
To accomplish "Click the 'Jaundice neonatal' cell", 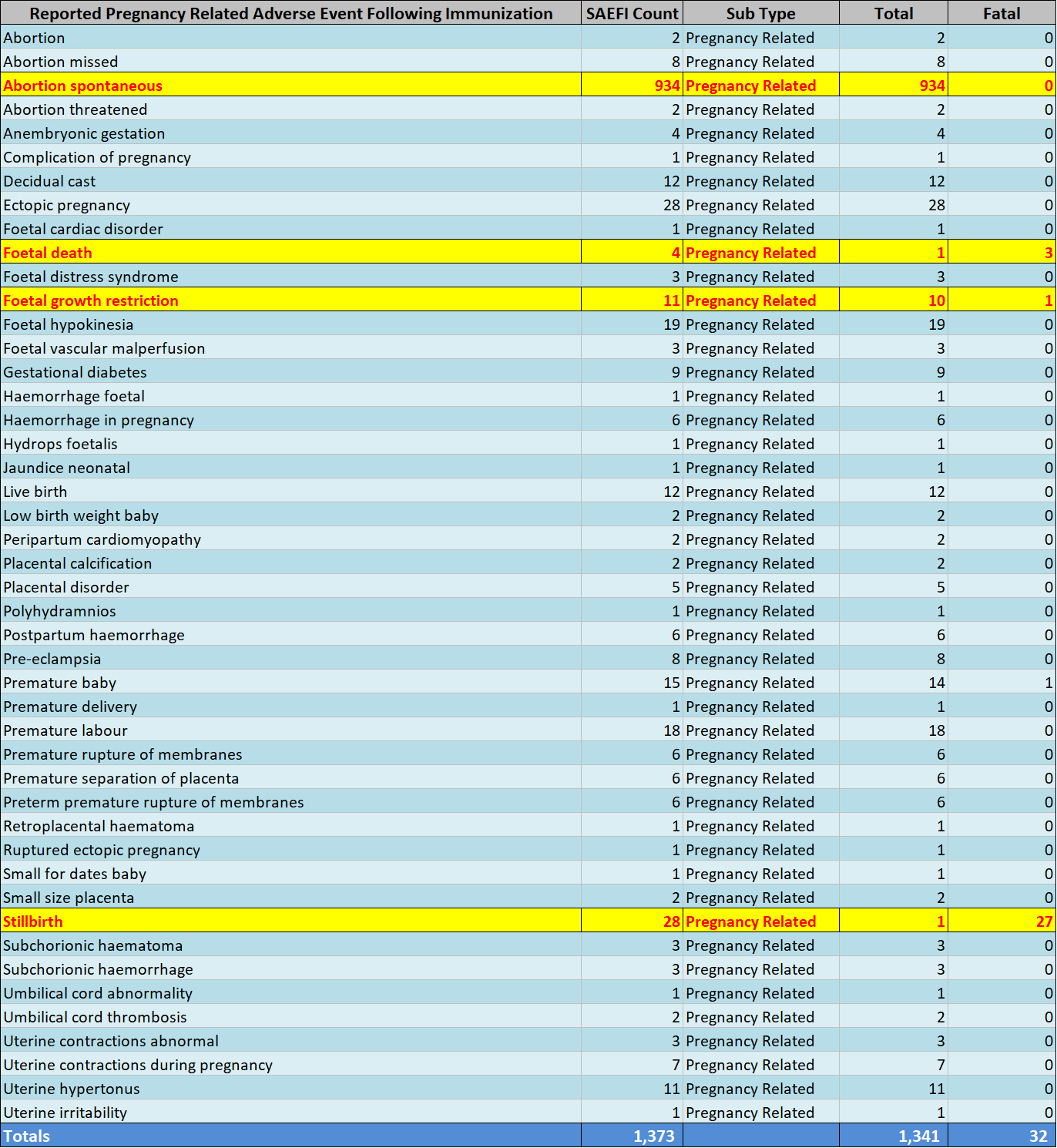I will pyautogui.click(x=290, y=468).
